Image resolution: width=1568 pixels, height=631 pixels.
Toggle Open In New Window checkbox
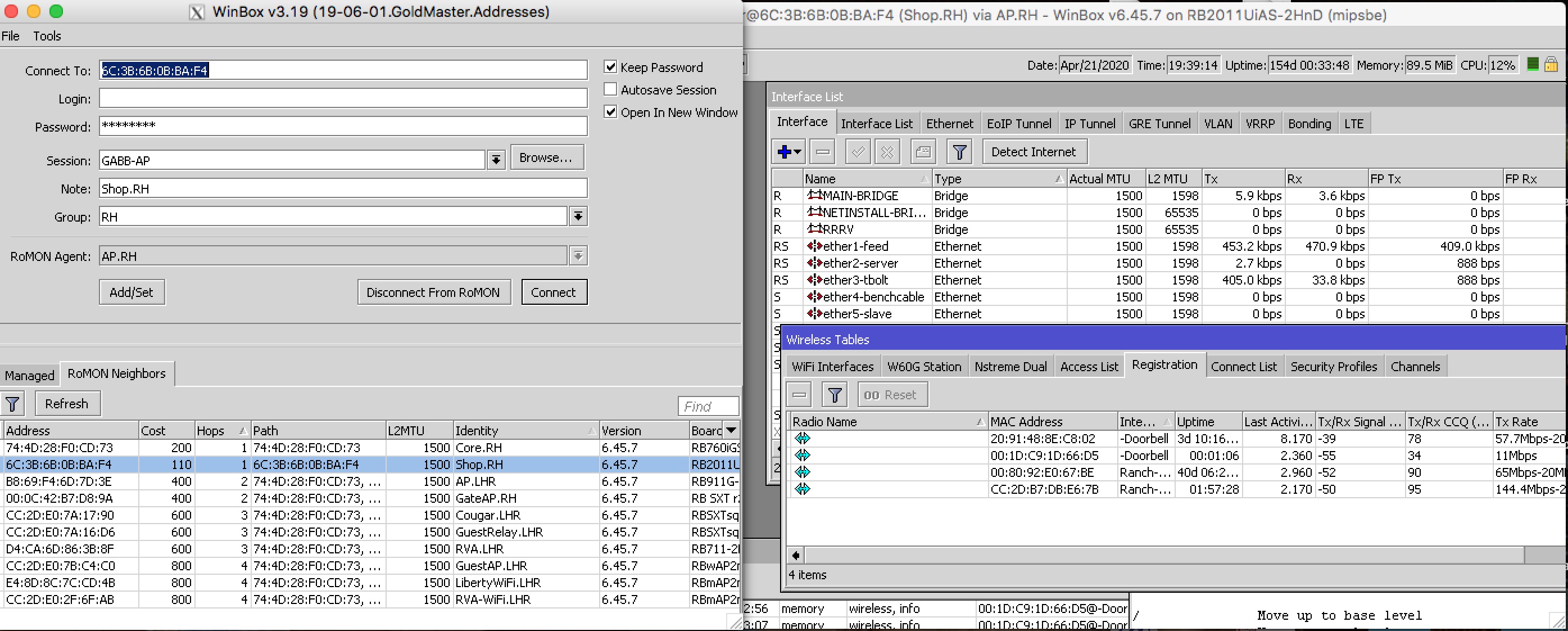pos(610,112)
